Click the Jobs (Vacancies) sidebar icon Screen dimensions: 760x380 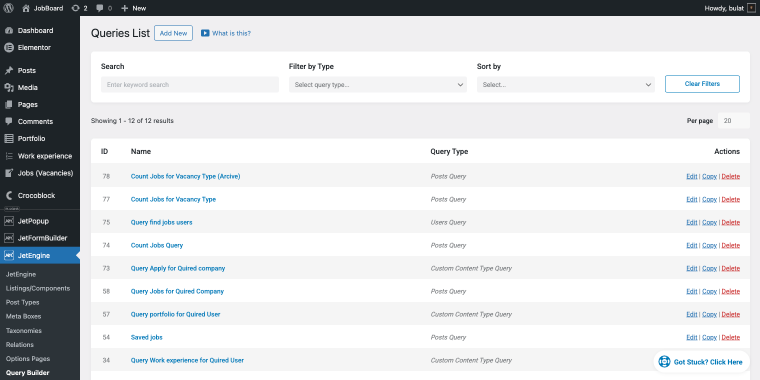point(9,173)
